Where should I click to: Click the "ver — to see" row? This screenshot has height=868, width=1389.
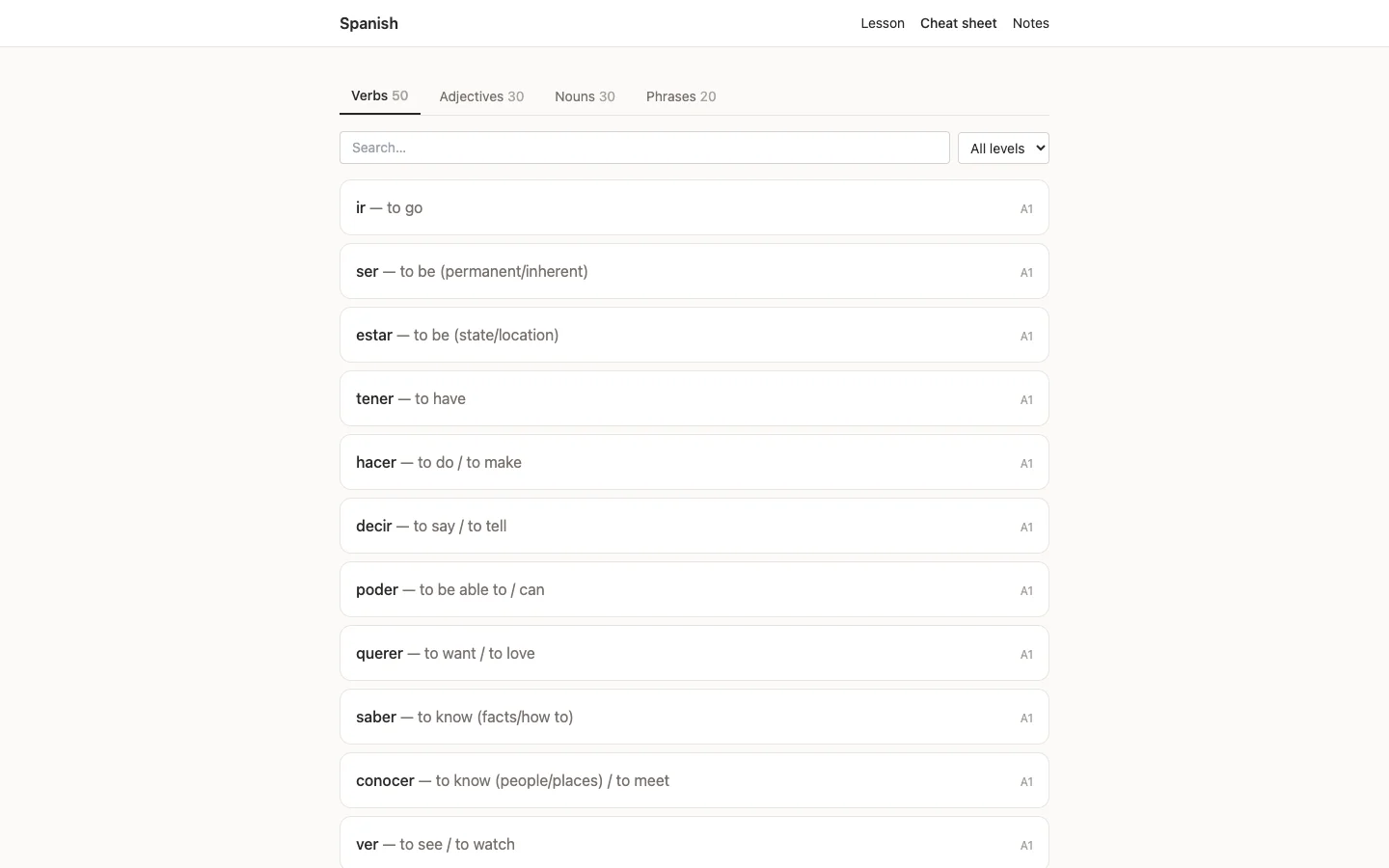tap(693, 844)
